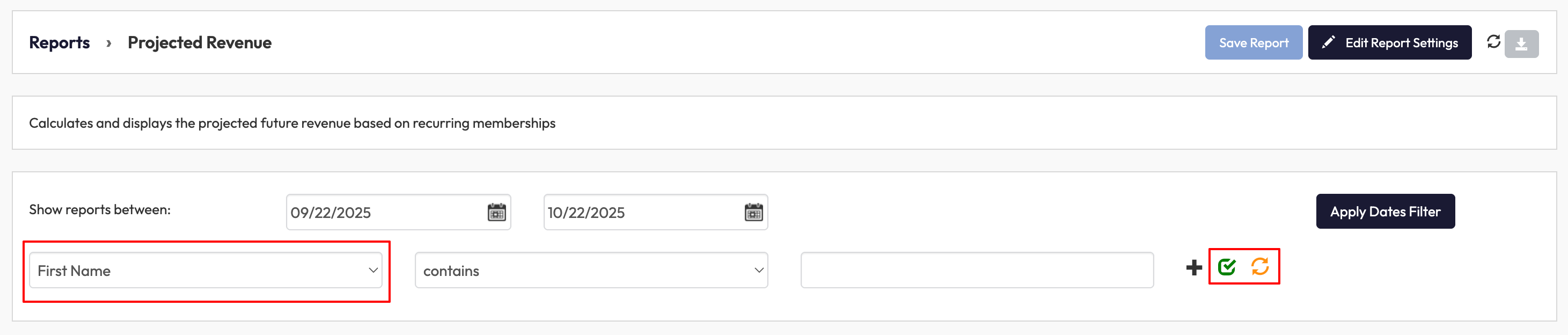Screen dimensions: 1568x335
Task: Add a new filter row with plus icon
Action: click(x=1193, y=267)
